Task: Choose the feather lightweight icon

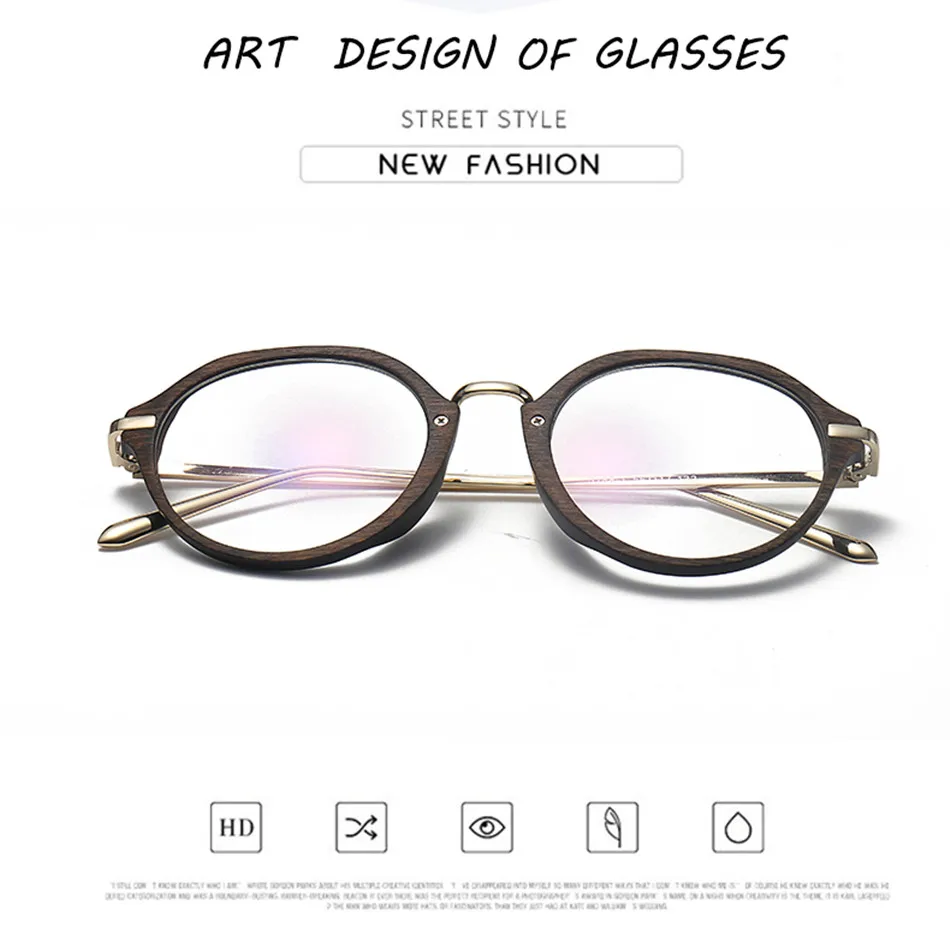Action: coord(613,827)
